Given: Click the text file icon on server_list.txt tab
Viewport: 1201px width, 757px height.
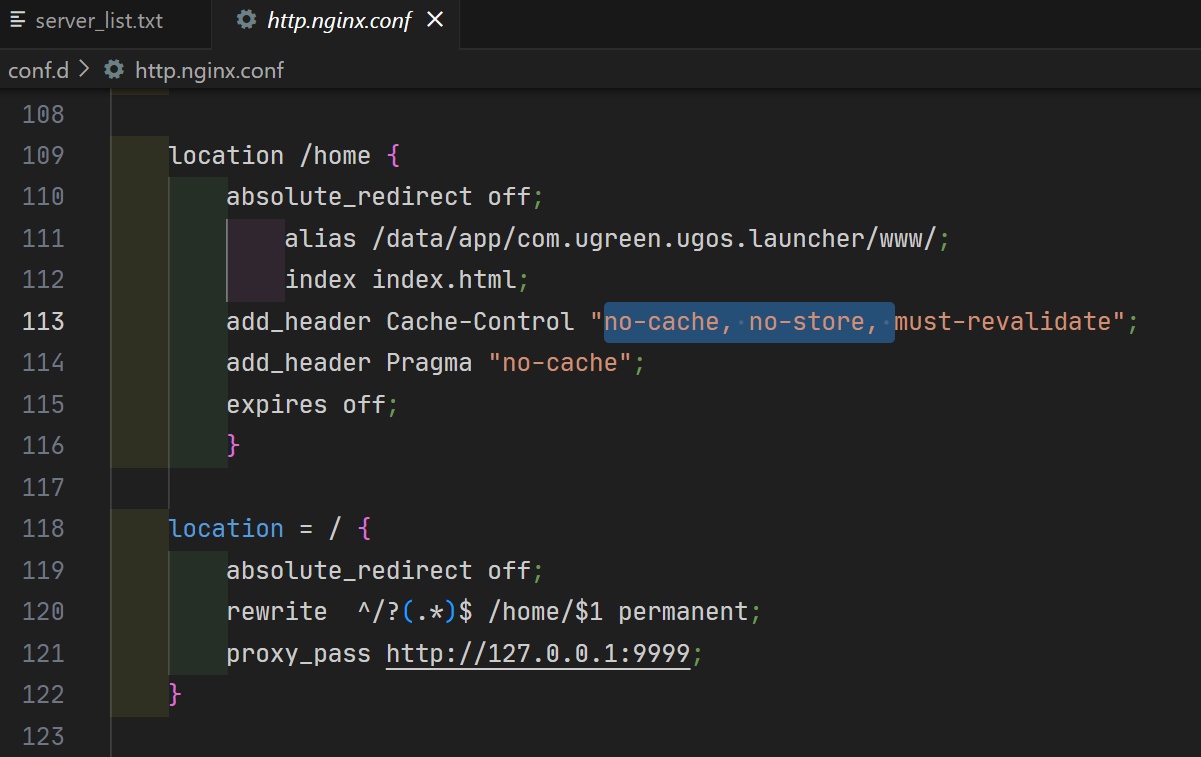Looking at the screenshot, I should 18,21.
